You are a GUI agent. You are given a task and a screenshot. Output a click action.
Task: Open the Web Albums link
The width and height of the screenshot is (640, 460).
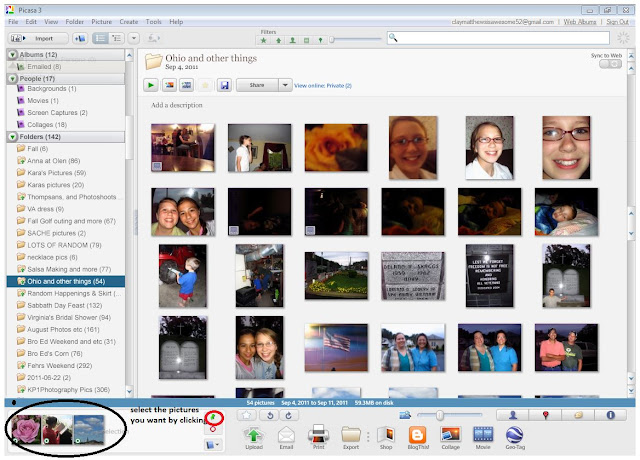click(x=580, y=22)
